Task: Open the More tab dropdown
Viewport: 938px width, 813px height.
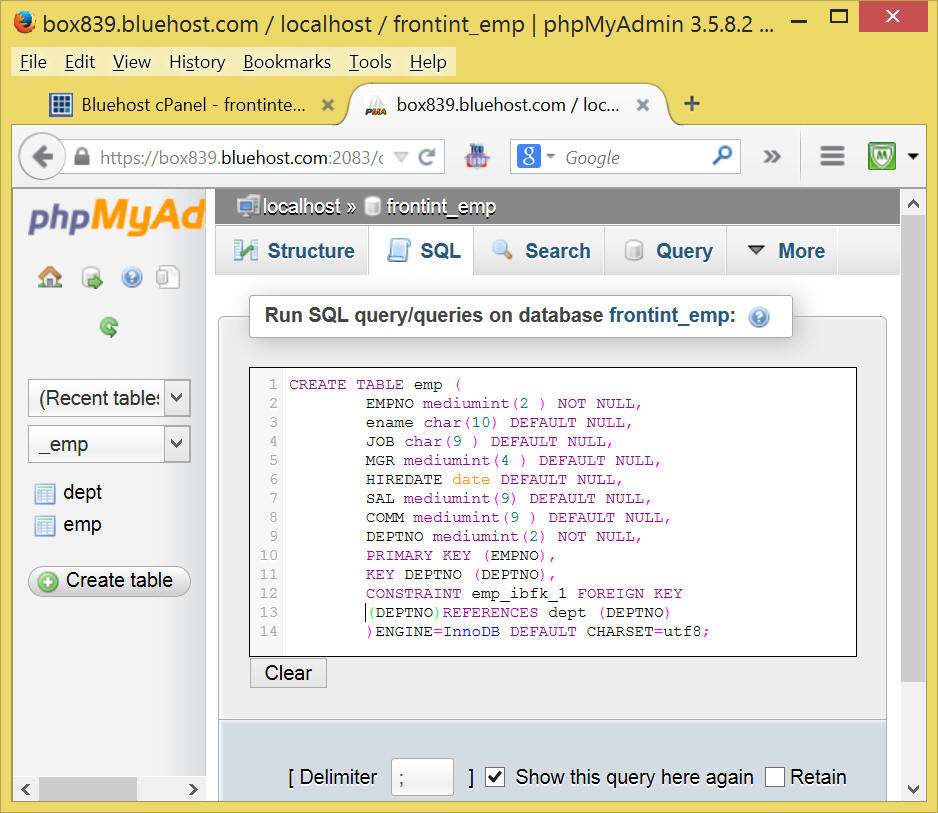Action: (786, 251)
